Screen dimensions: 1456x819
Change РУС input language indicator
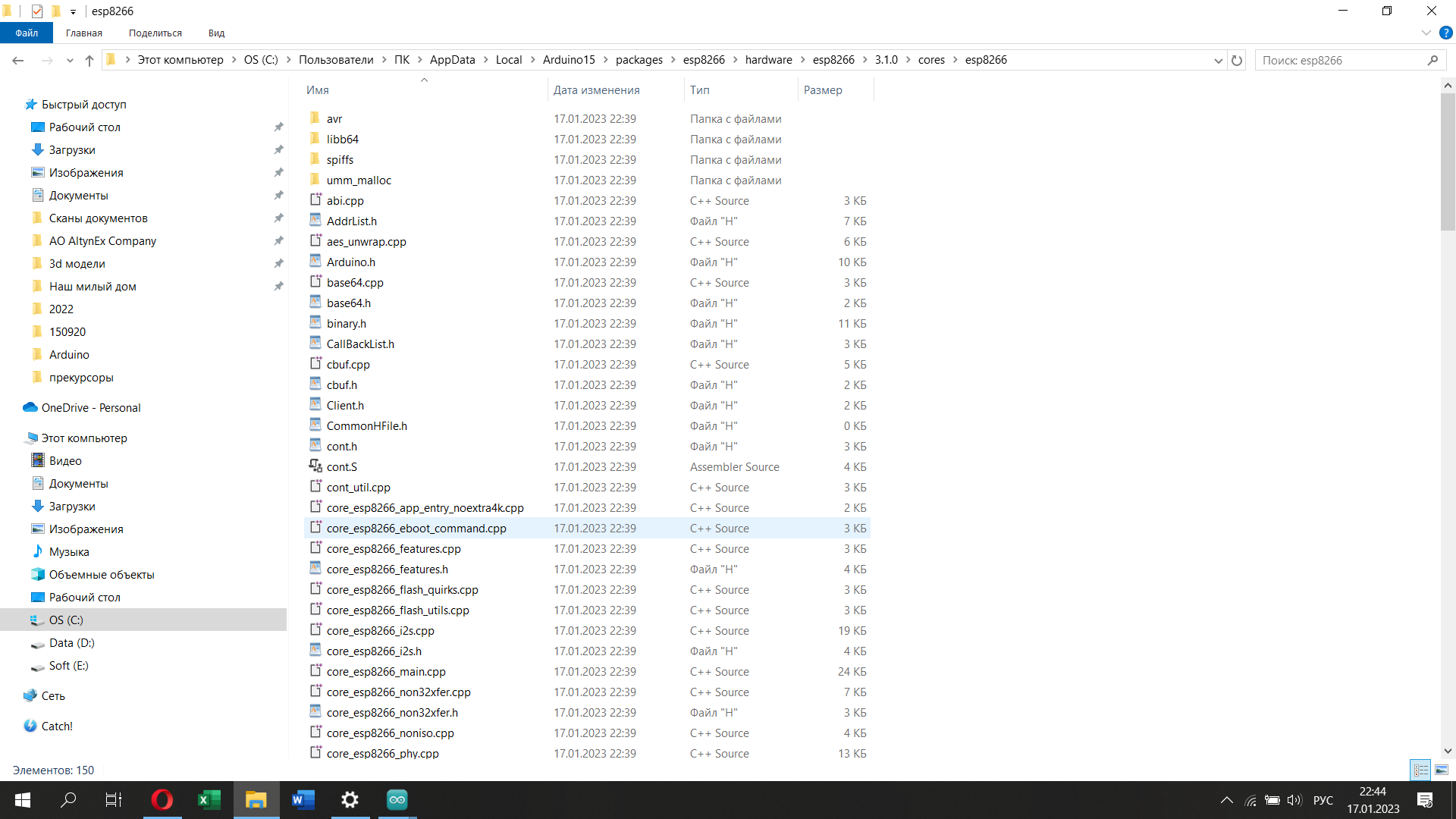point(1323,800)
